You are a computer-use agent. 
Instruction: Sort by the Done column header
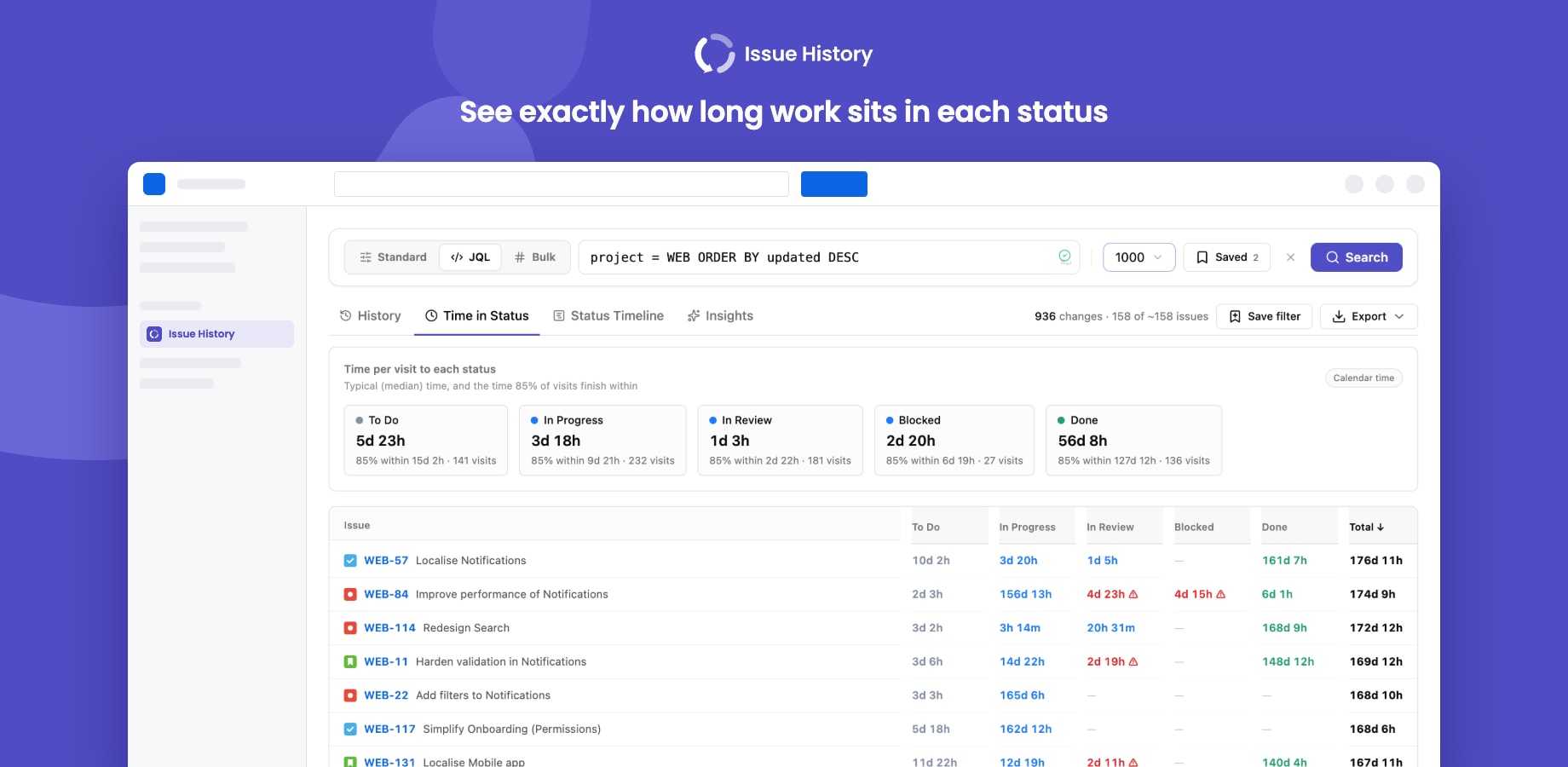1274,527
